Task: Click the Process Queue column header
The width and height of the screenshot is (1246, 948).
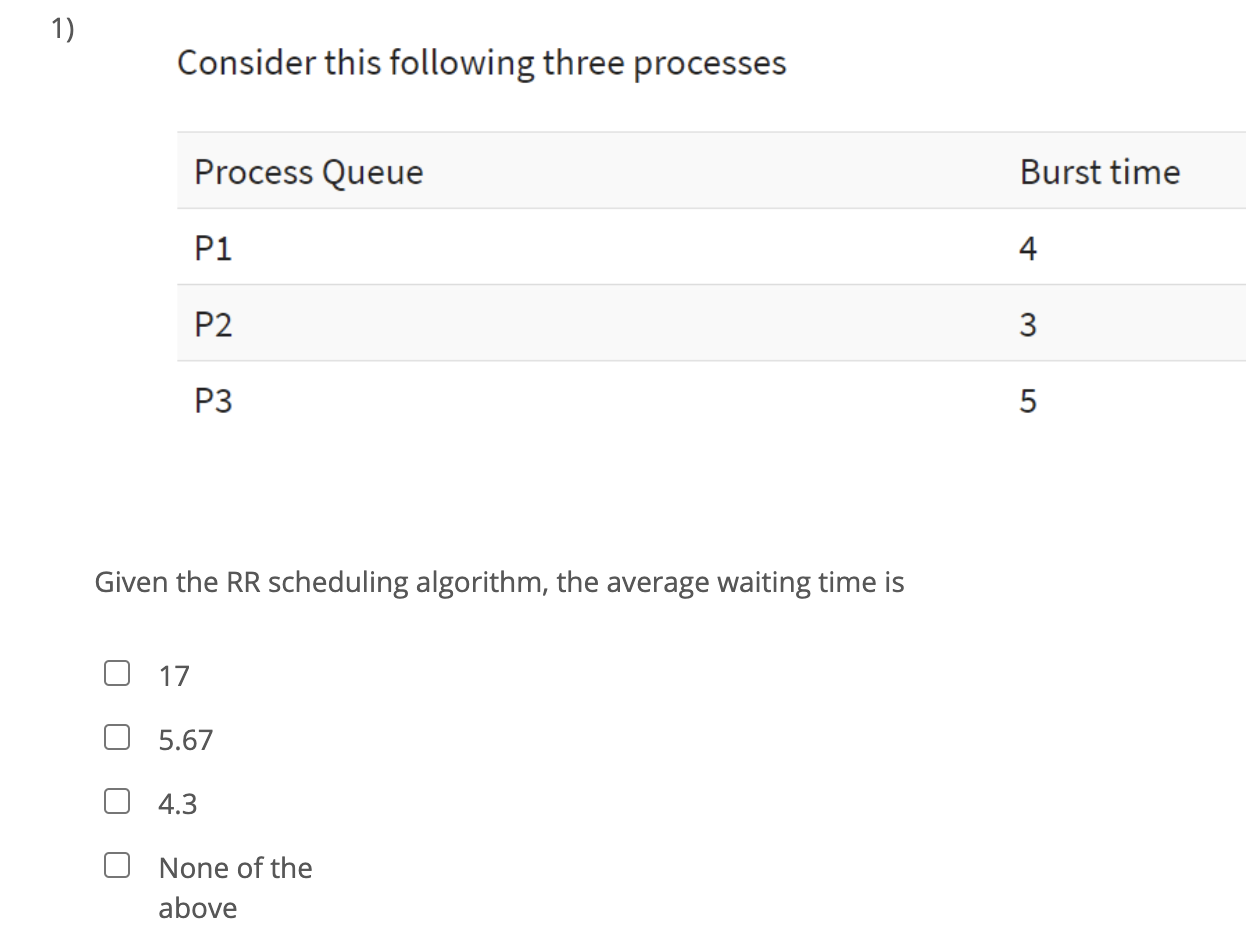Action: [x=308, y=171]
